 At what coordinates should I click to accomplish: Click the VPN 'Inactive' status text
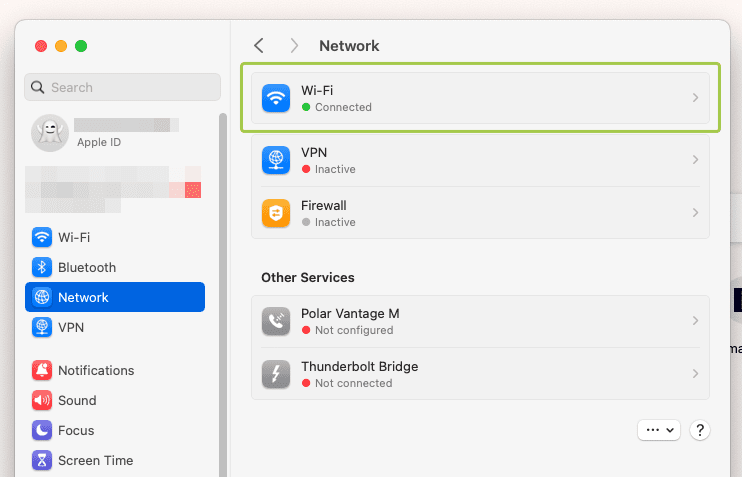pyautogui.click(x=335, y=169)
